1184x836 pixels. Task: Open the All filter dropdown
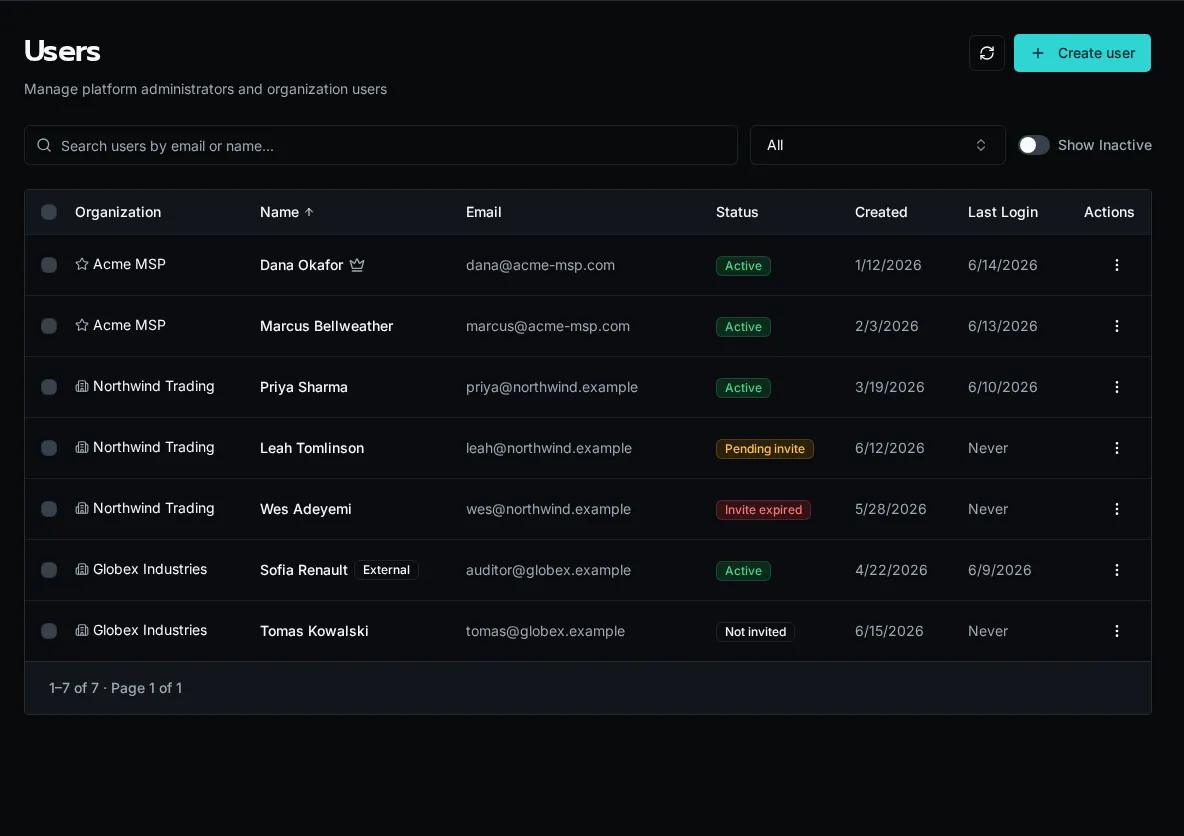coord(877,145)
